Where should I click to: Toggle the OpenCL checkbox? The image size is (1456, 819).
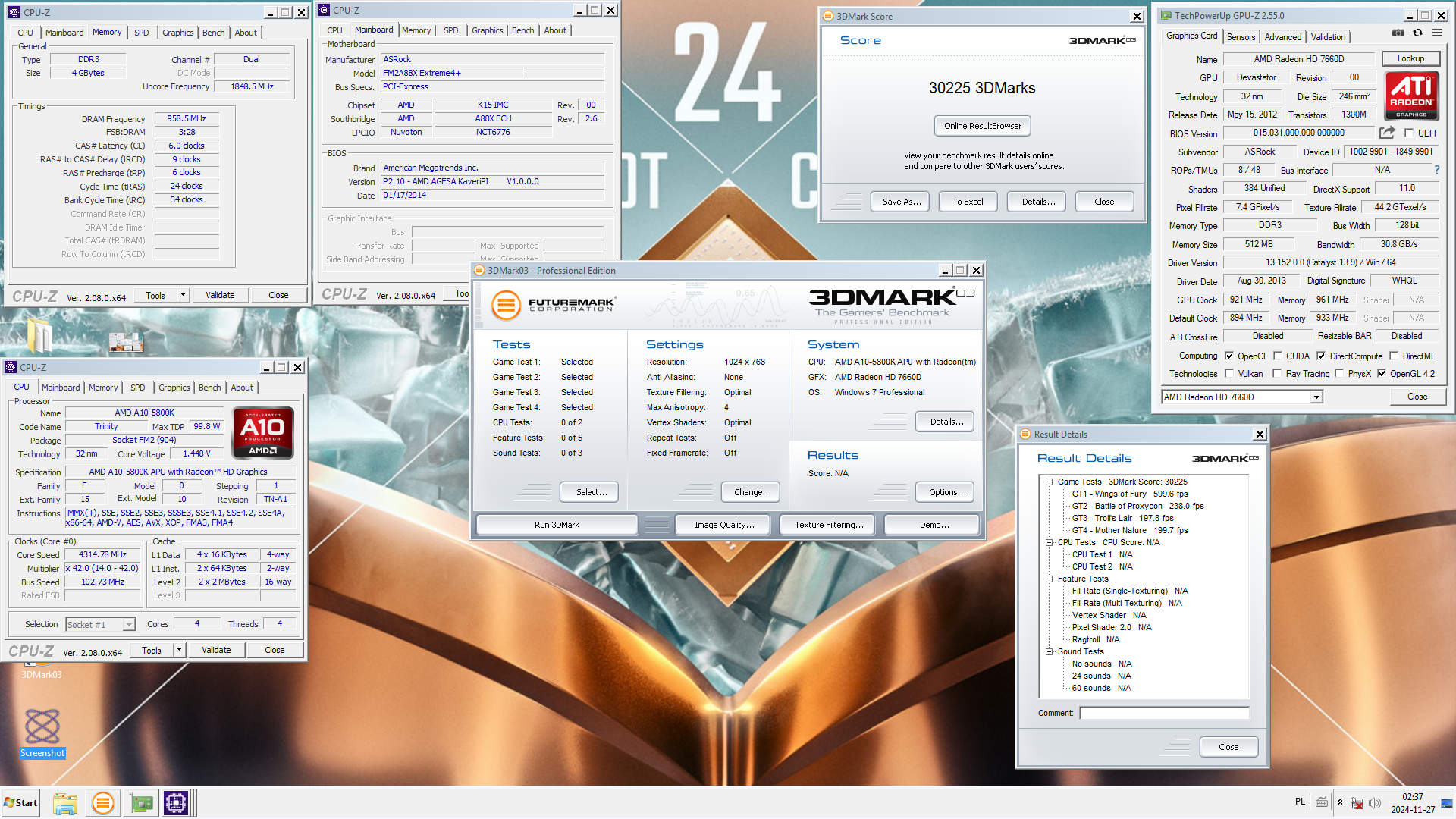tap(1229, 356)
